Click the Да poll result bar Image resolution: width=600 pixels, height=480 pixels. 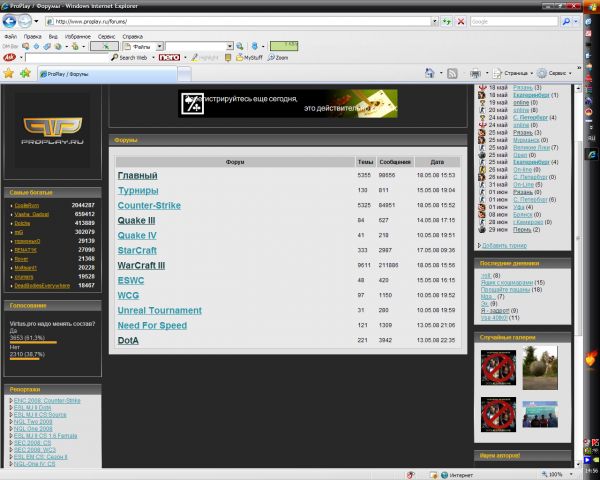click(x=33, y=342)
